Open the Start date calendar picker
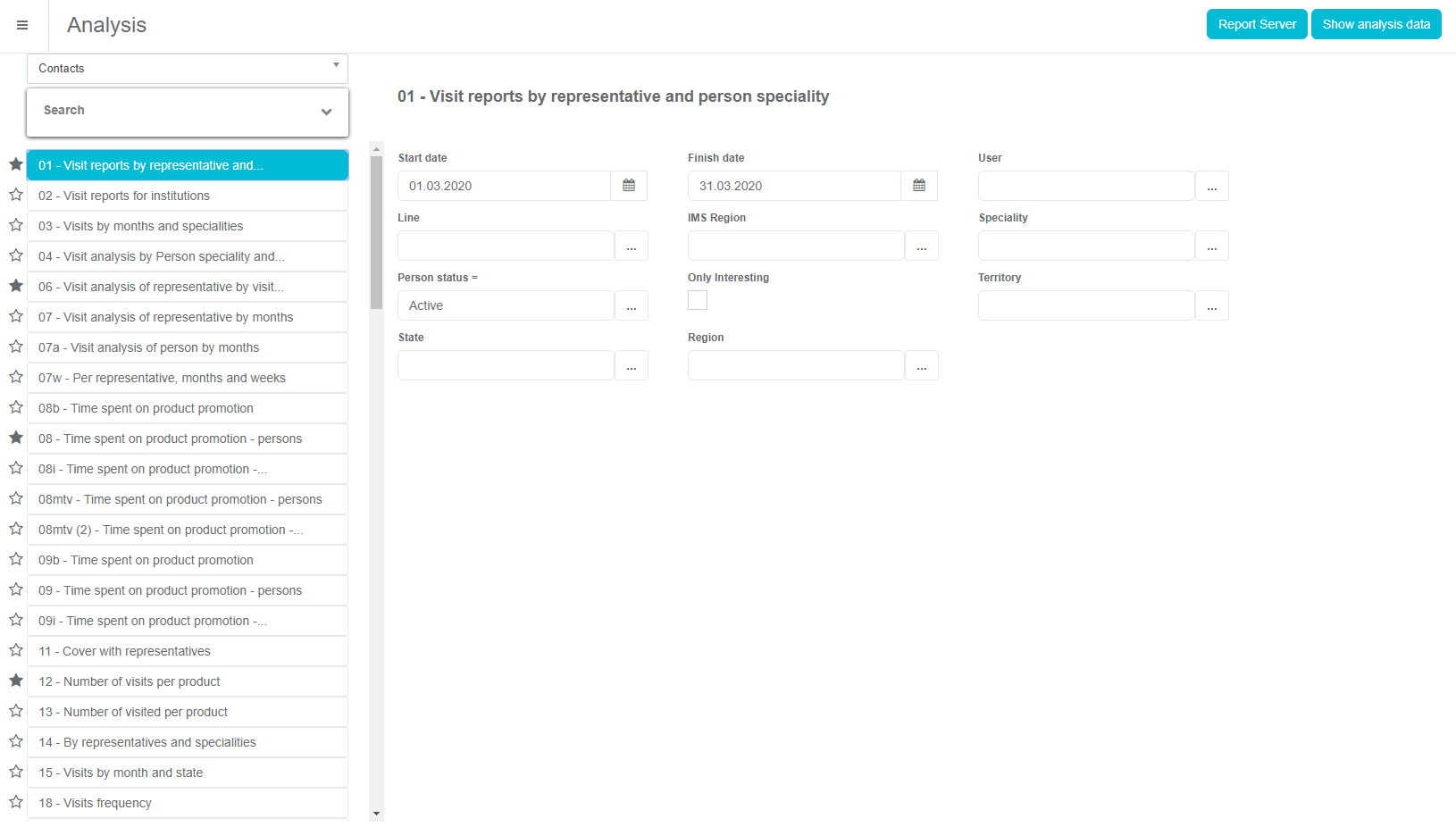This screenshot has height=827, width=1456. (x=629, y=186)
